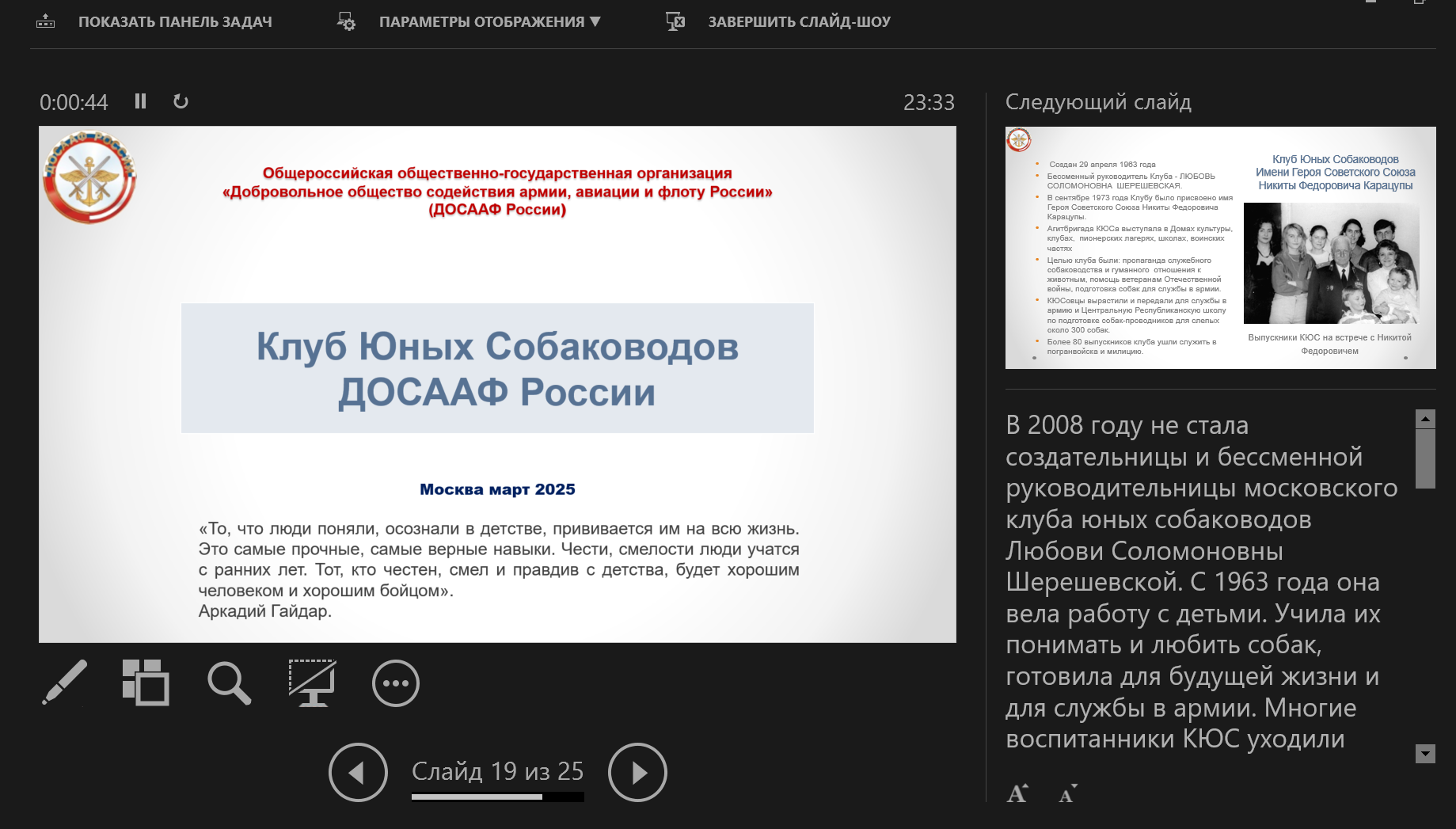Click ПОКАЗАТЬ ПАНЕЛЬ ЗАДАЧ label
The height and width of the screenshot is (829, 1456).
pos(175,22)
